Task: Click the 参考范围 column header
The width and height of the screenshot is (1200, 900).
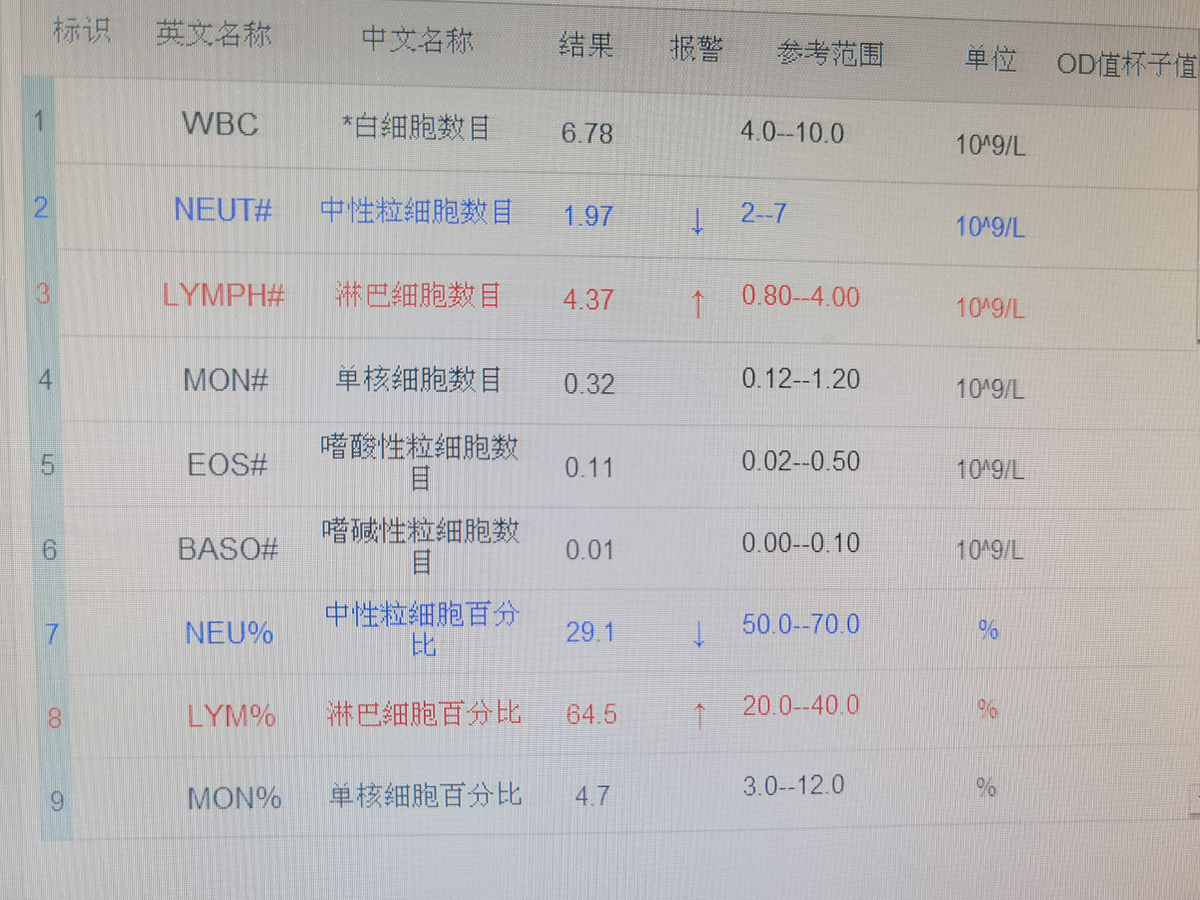Action: pos(830,53)
